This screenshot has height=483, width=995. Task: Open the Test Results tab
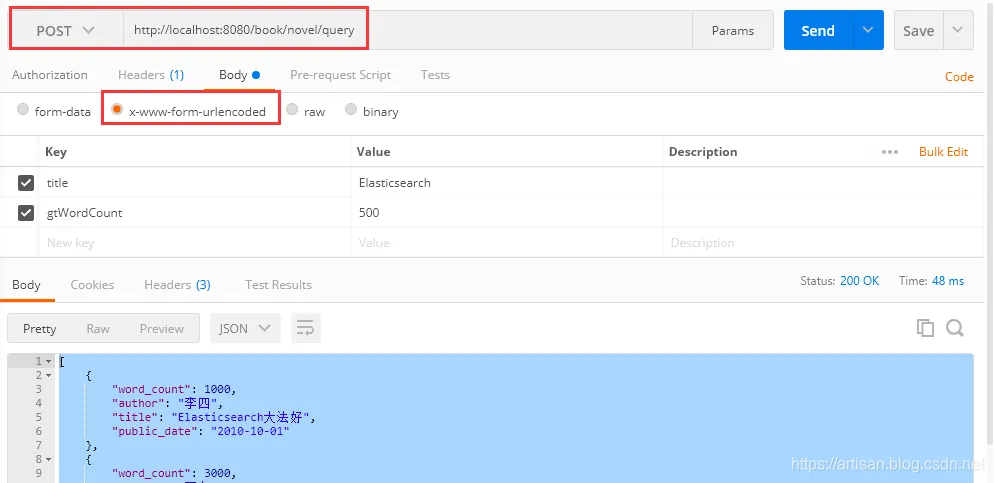(278, 285)
